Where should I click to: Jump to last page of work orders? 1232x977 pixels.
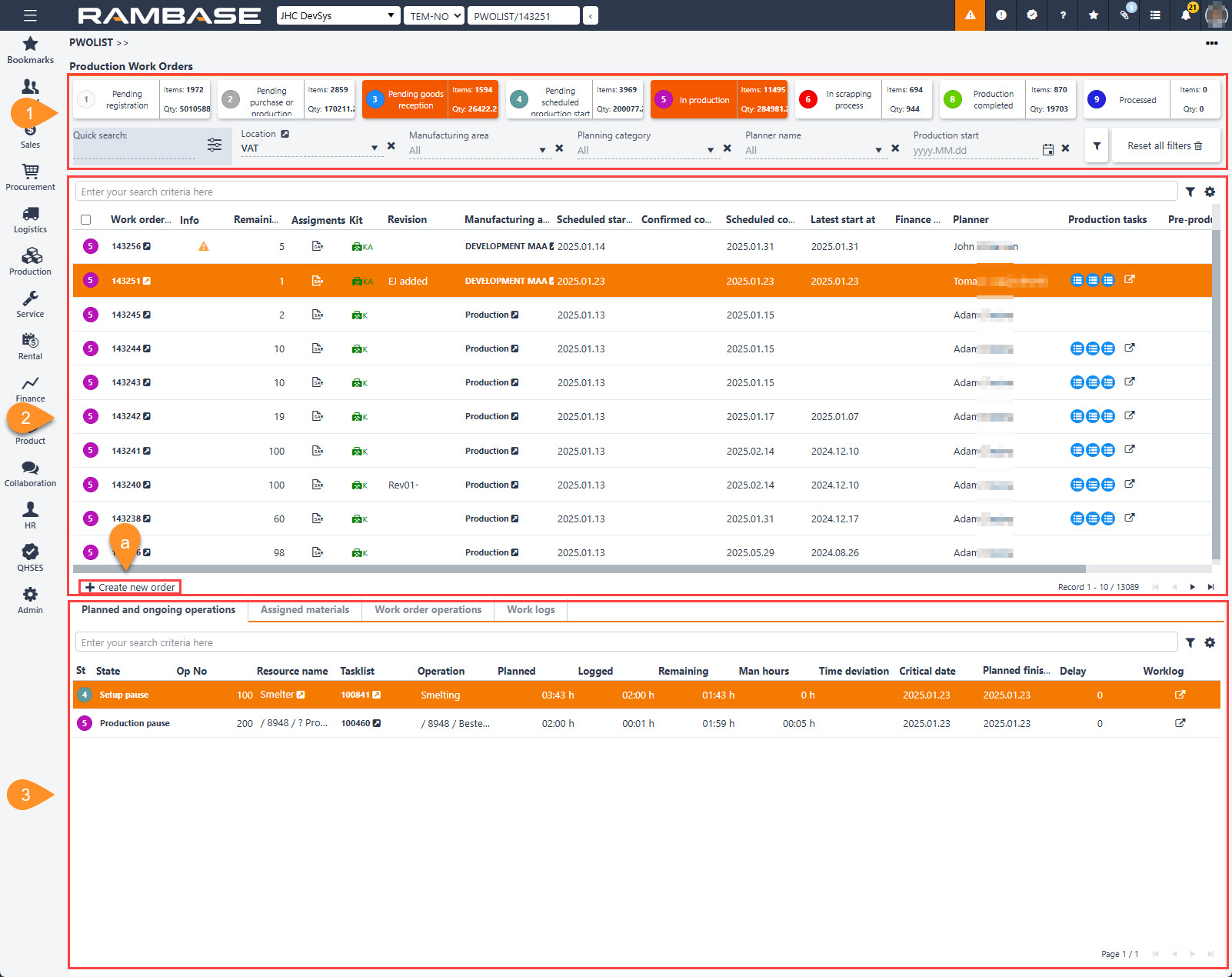[1210, 587]
